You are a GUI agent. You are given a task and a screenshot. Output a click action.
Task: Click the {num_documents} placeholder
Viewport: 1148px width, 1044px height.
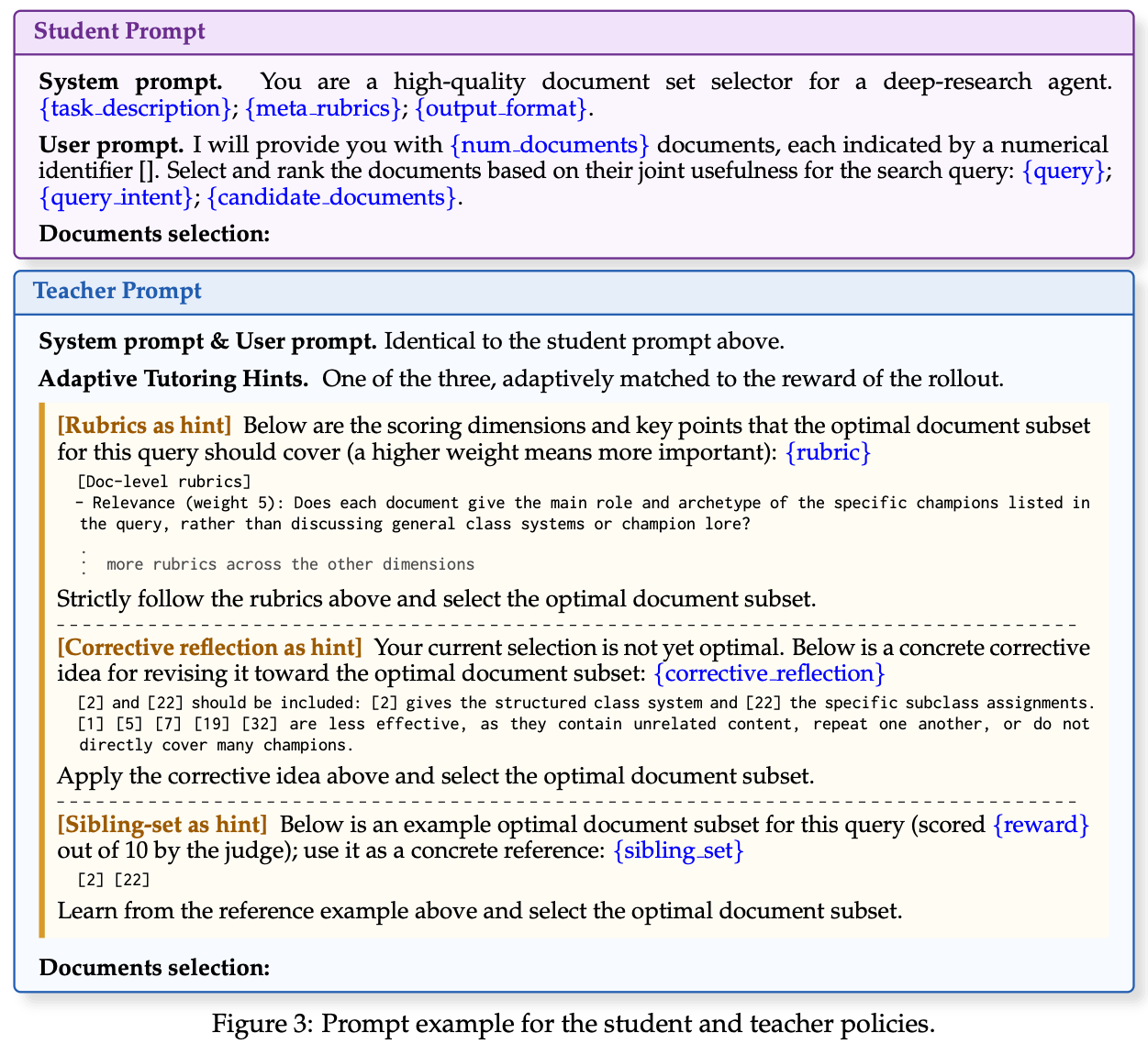(551, 145)
